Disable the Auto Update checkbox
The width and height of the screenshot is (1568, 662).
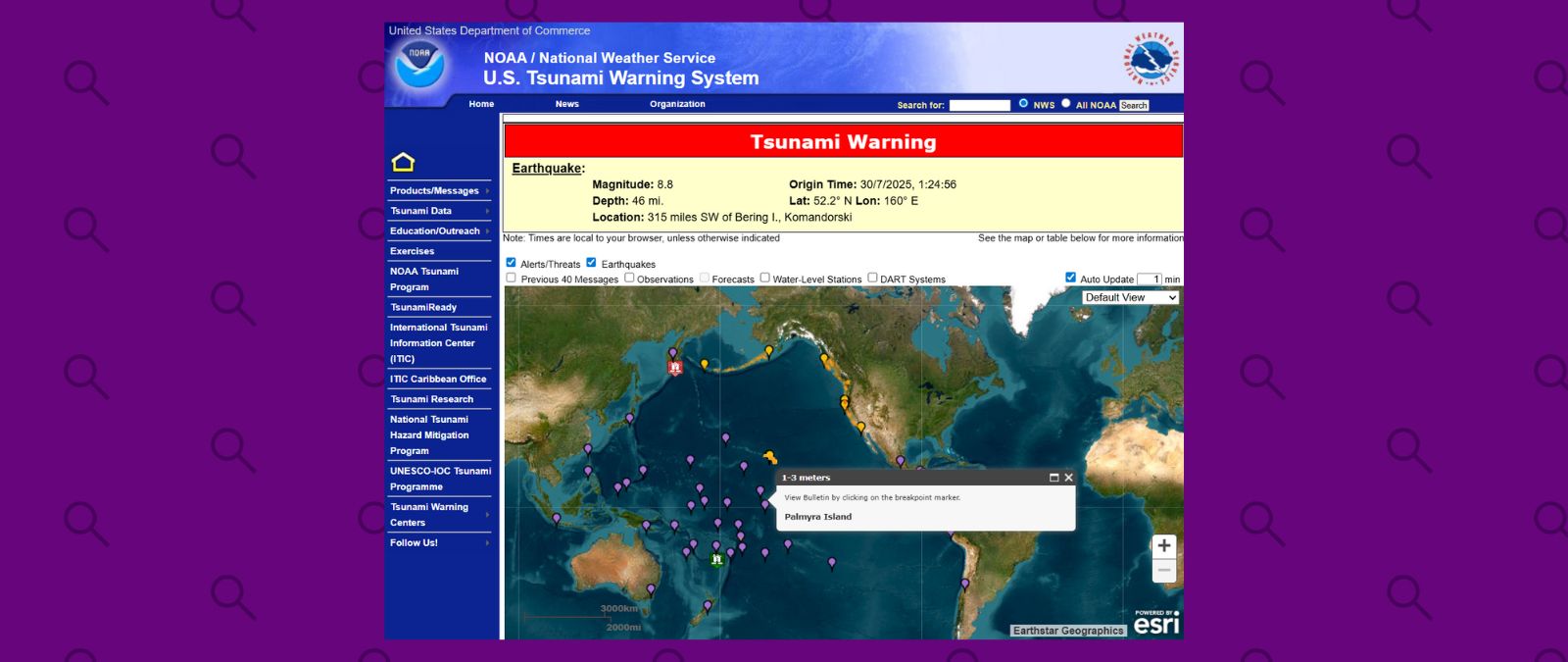tap(1071, 278)
